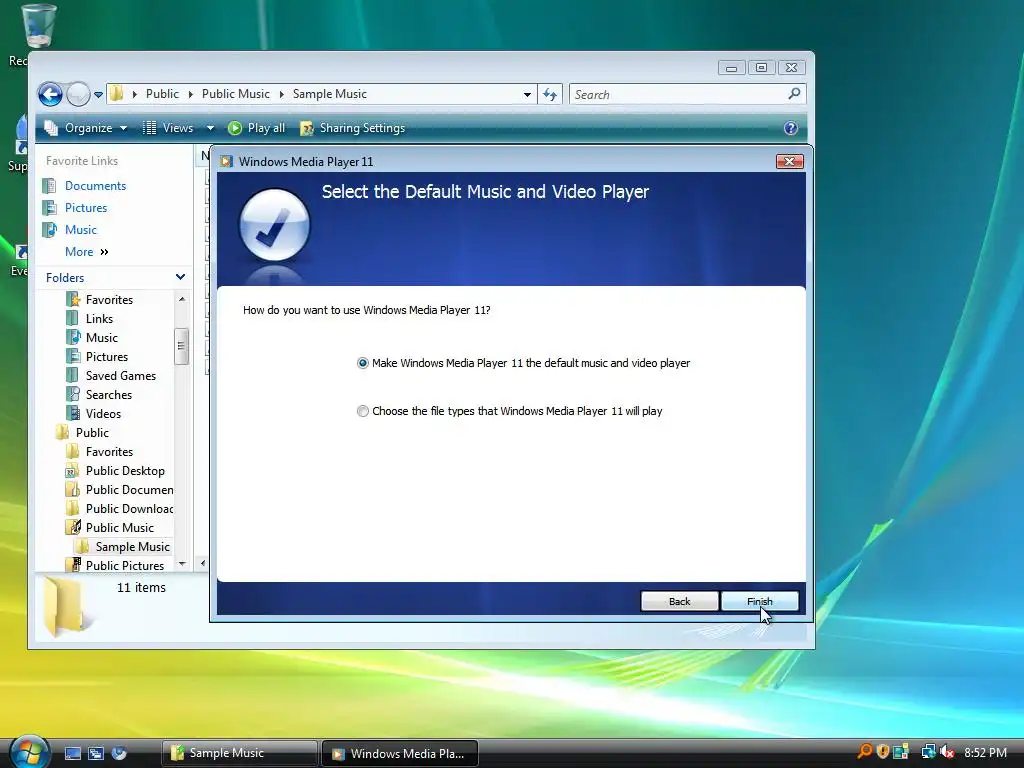Open Pictures favorite link
1024x768 pixels.
click(86, 208)
